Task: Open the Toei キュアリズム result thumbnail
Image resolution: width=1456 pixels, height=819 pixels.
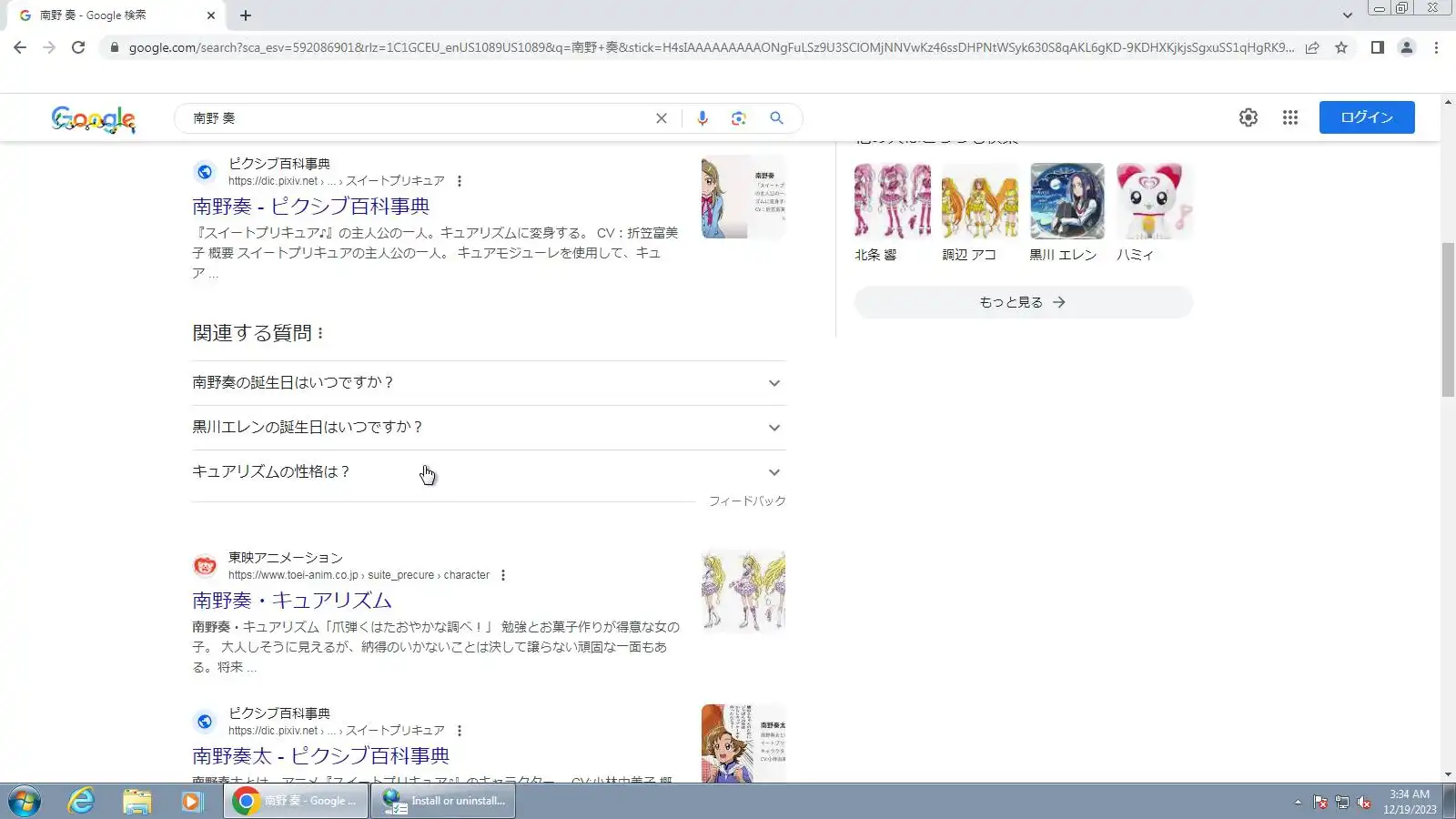Action: pyautogui.click(x=743, y=591)
